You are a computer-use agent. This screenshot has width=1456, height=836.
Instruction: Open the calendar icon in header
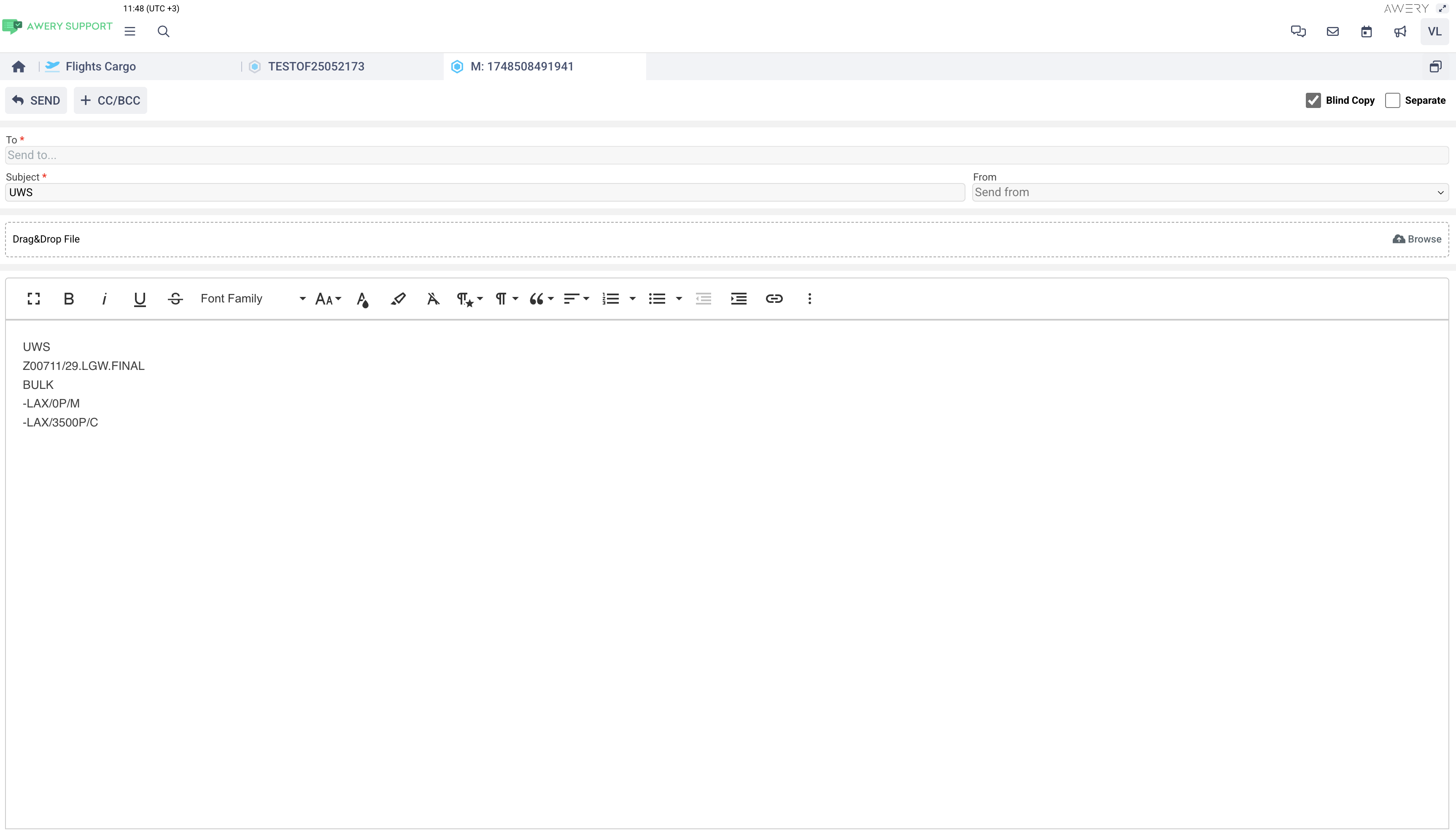click(x=1367, y=32)
